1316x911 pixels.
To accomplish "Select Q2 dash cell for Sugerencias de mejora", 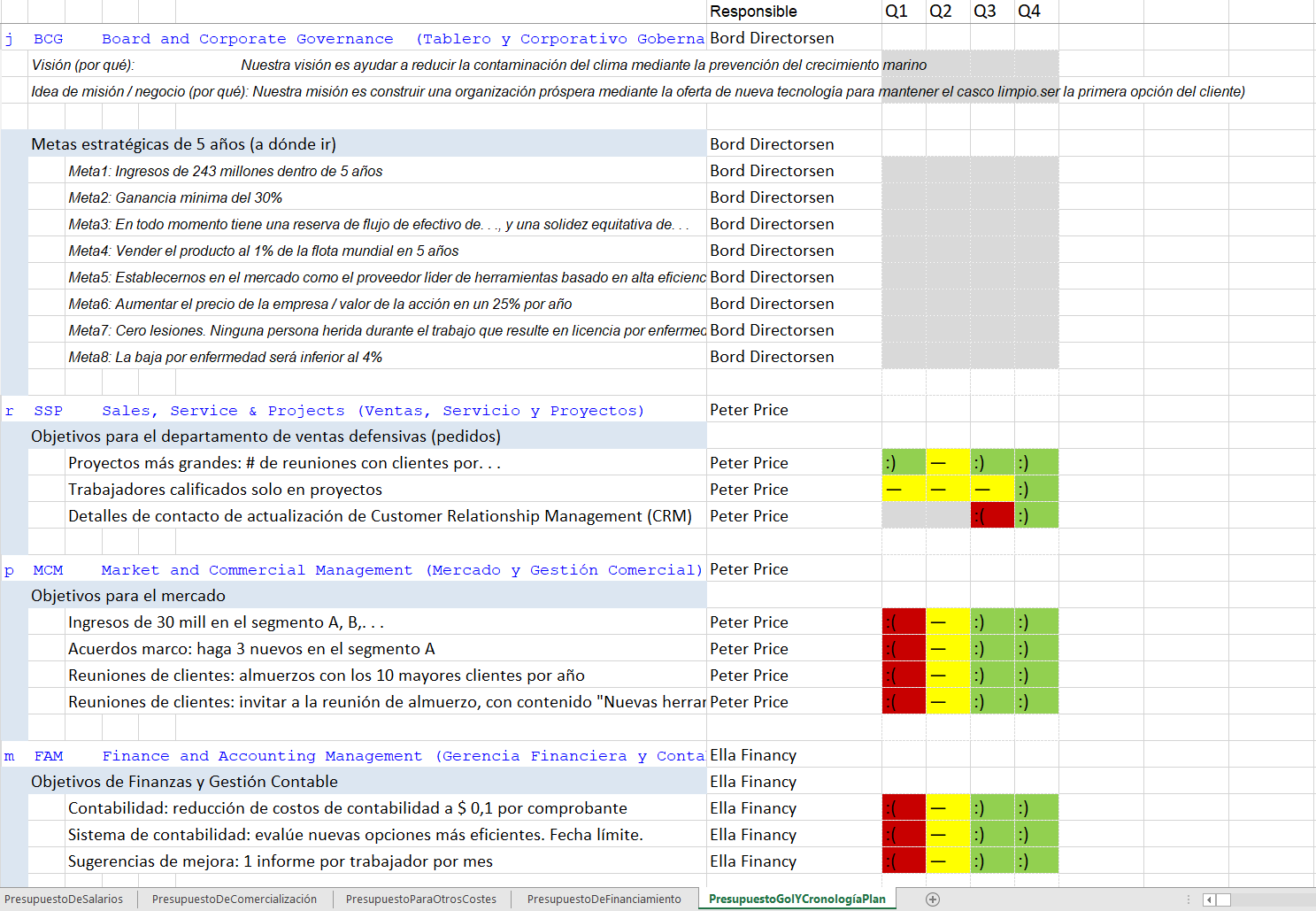I will click(x=947, y=861).
